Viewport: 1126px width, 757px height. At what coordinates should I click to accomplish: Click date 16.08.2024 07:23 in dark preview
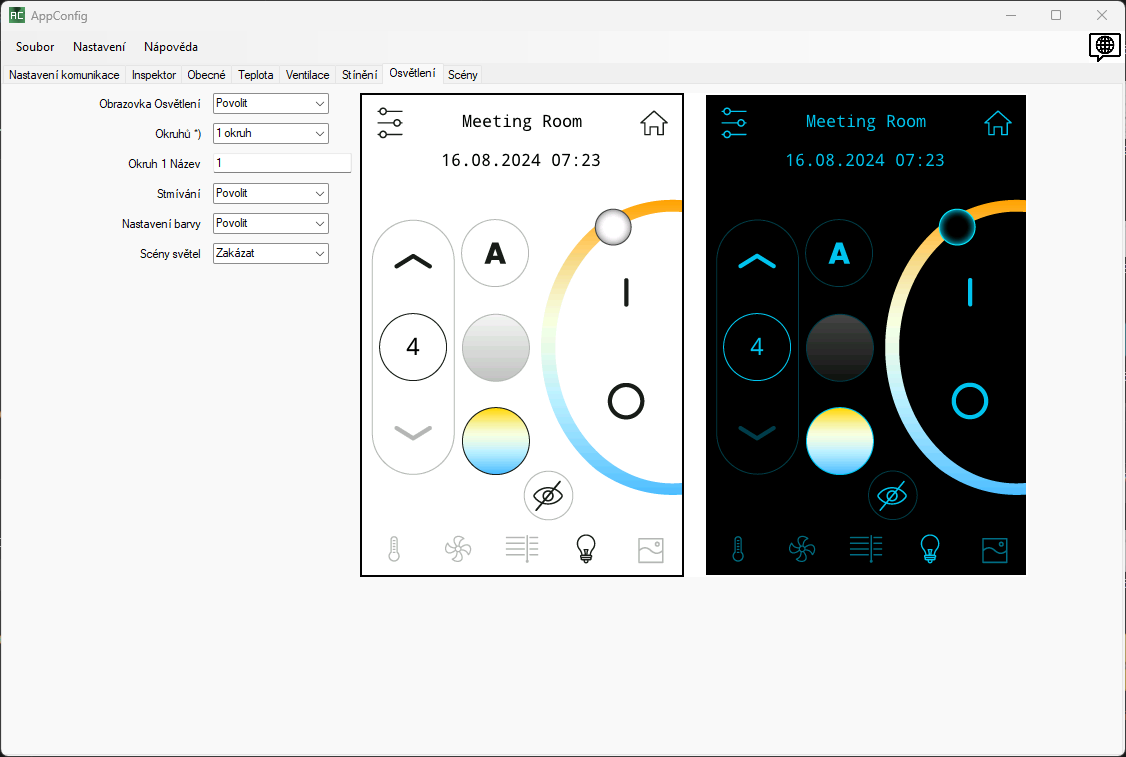[865, 160]
